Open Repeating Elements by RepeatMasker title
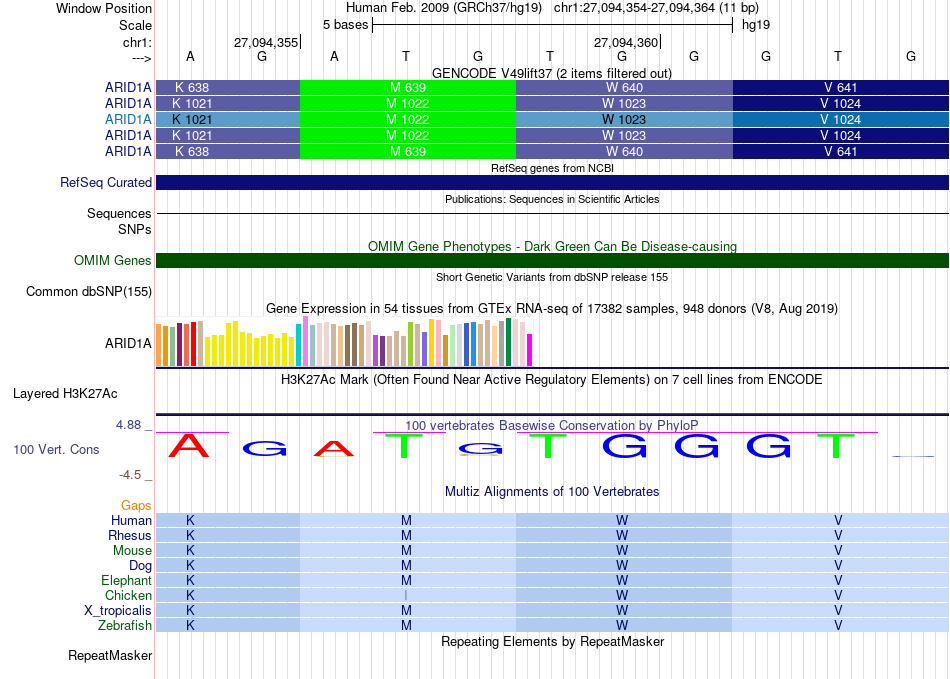The height and width of the screenshot is (679, 950). 552,641
